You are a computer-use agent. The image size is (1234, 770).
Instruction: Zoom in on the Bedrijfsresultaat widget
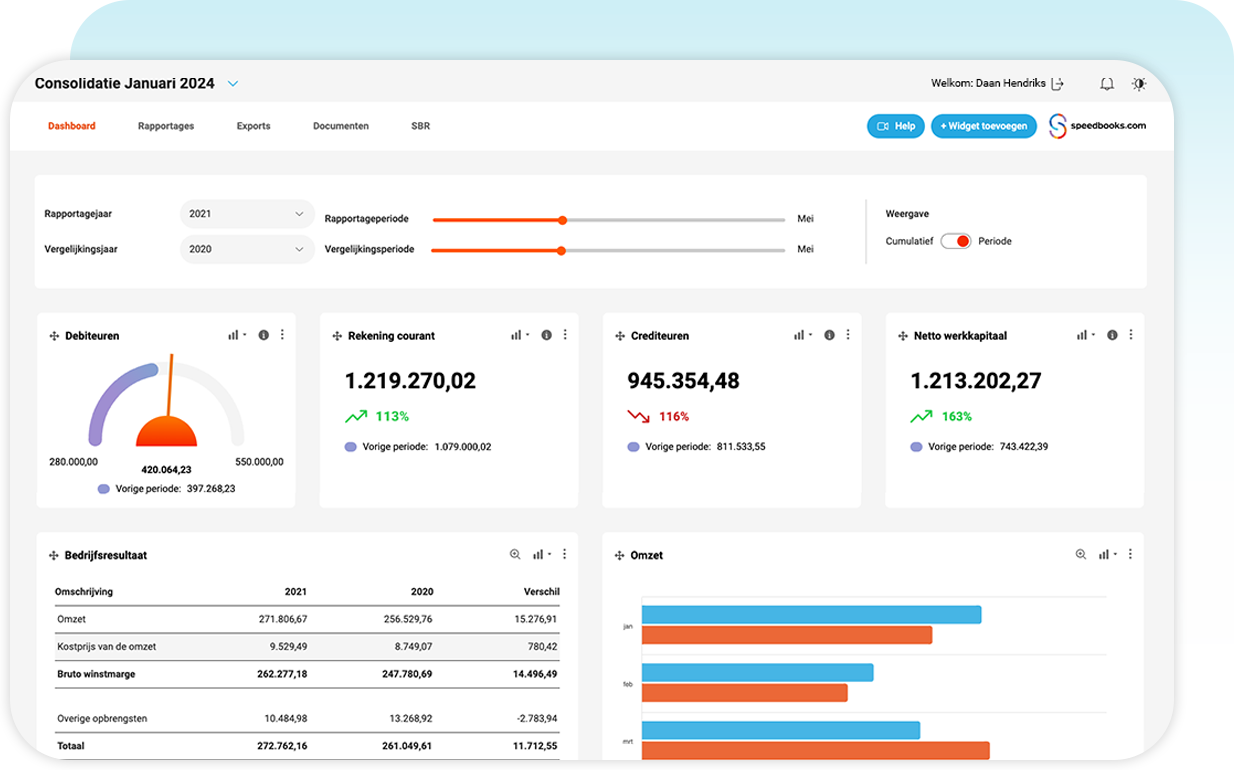click(515, 554)
